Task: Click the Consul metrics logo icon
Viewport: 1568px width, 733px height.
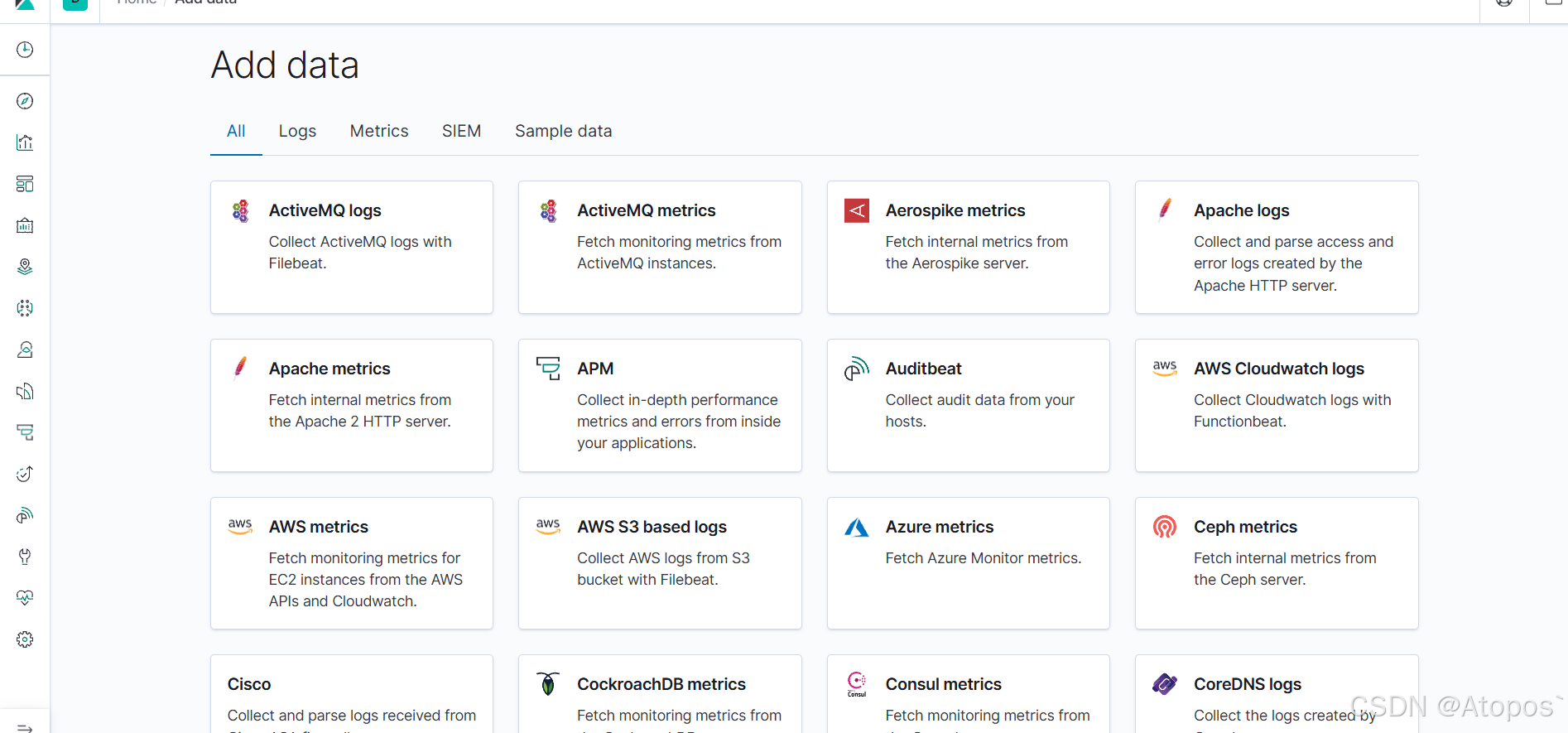Action: (x=857, y=684)
